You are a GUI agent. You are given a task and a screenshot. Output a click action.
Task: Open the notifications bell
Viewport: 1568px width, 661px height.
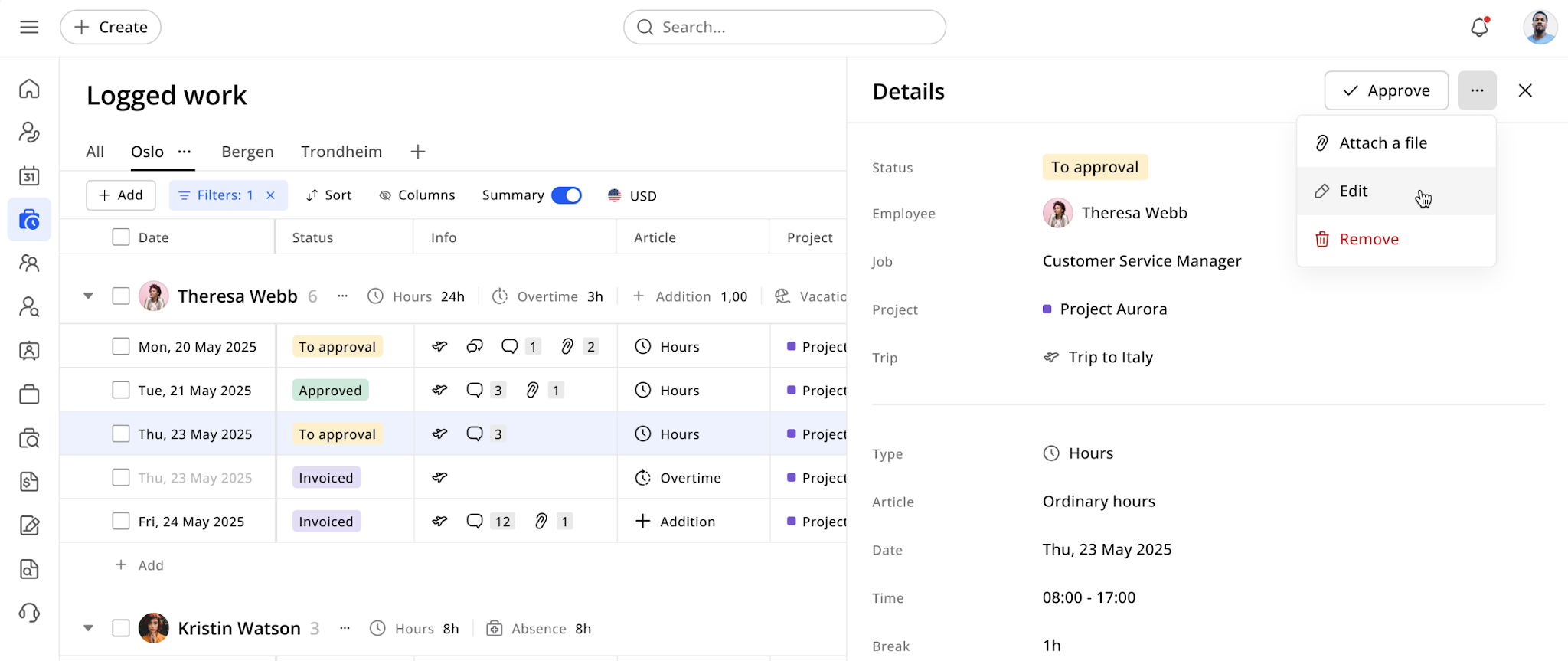click(x=1479, y=28)
